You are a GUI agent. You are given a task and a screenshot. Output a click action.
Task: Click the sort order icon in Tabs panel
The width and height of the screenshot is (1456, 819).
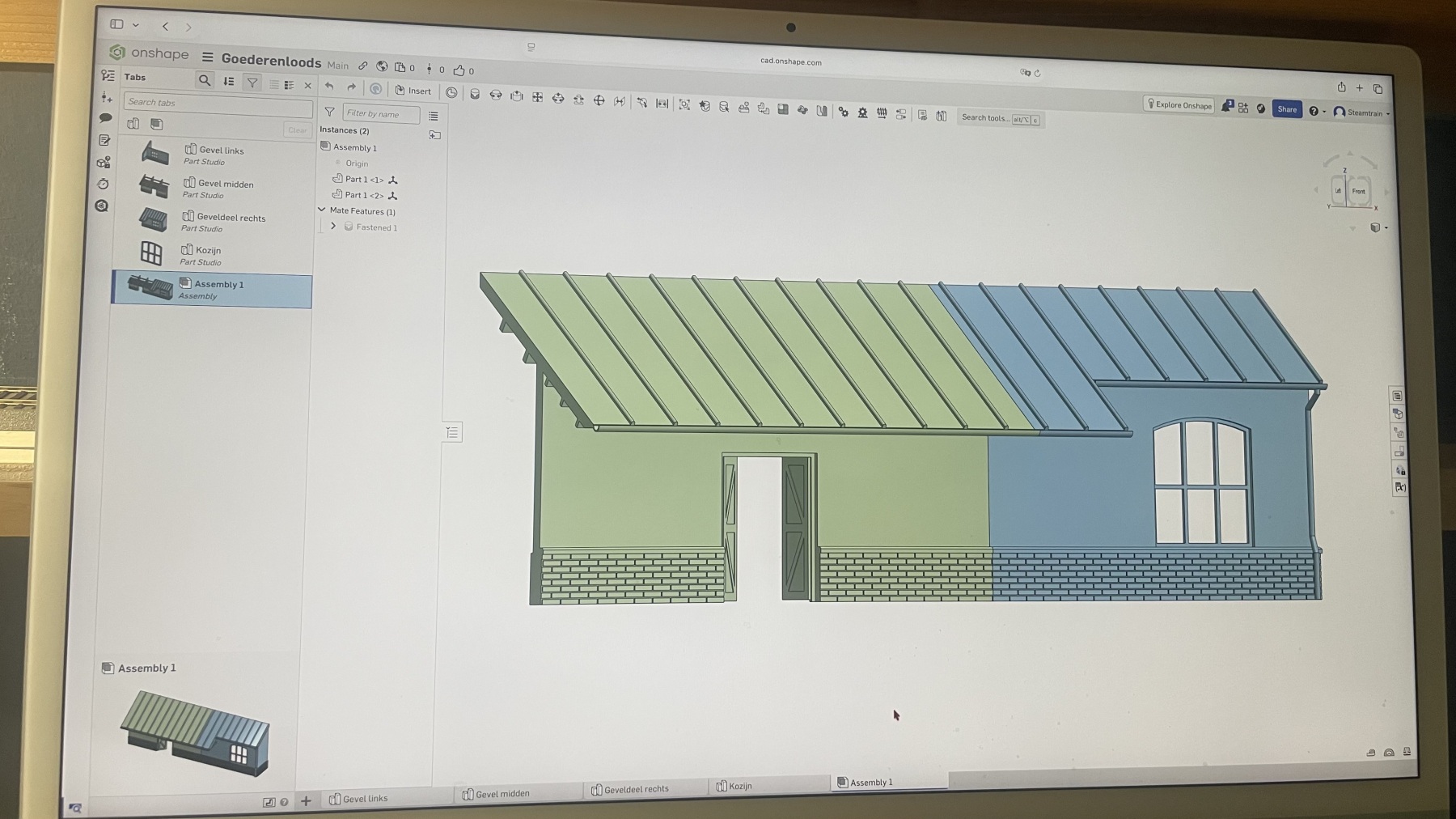229,81
